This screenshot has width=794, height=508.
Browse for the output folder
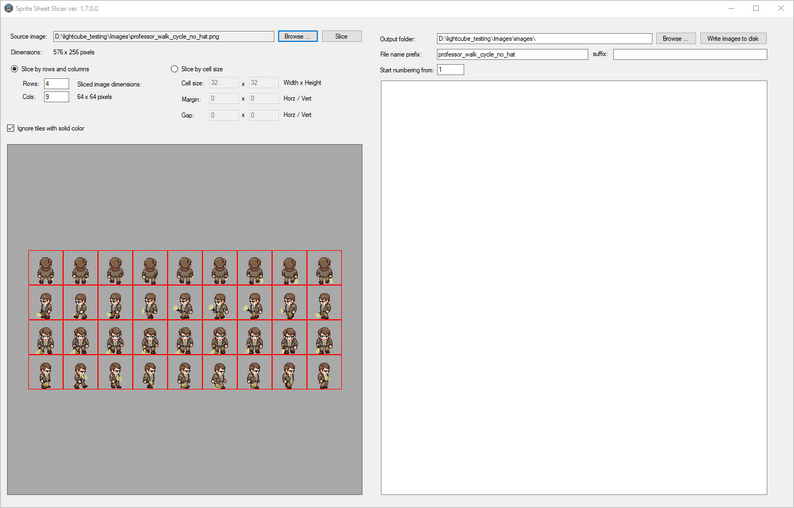[x=676, y=38]
